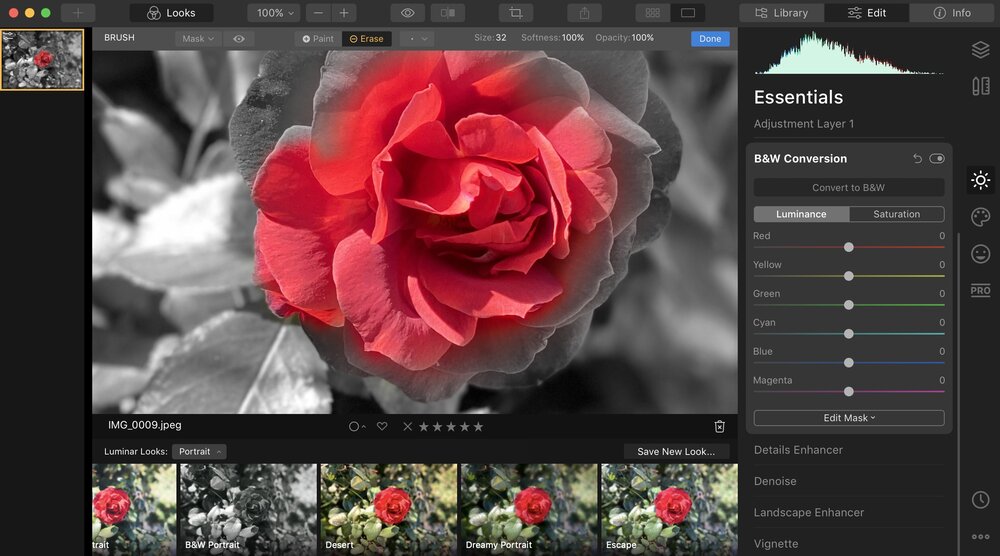The image size is (1000, 556).
Task: Click the crop tool icon
Action: coord(516,13)
